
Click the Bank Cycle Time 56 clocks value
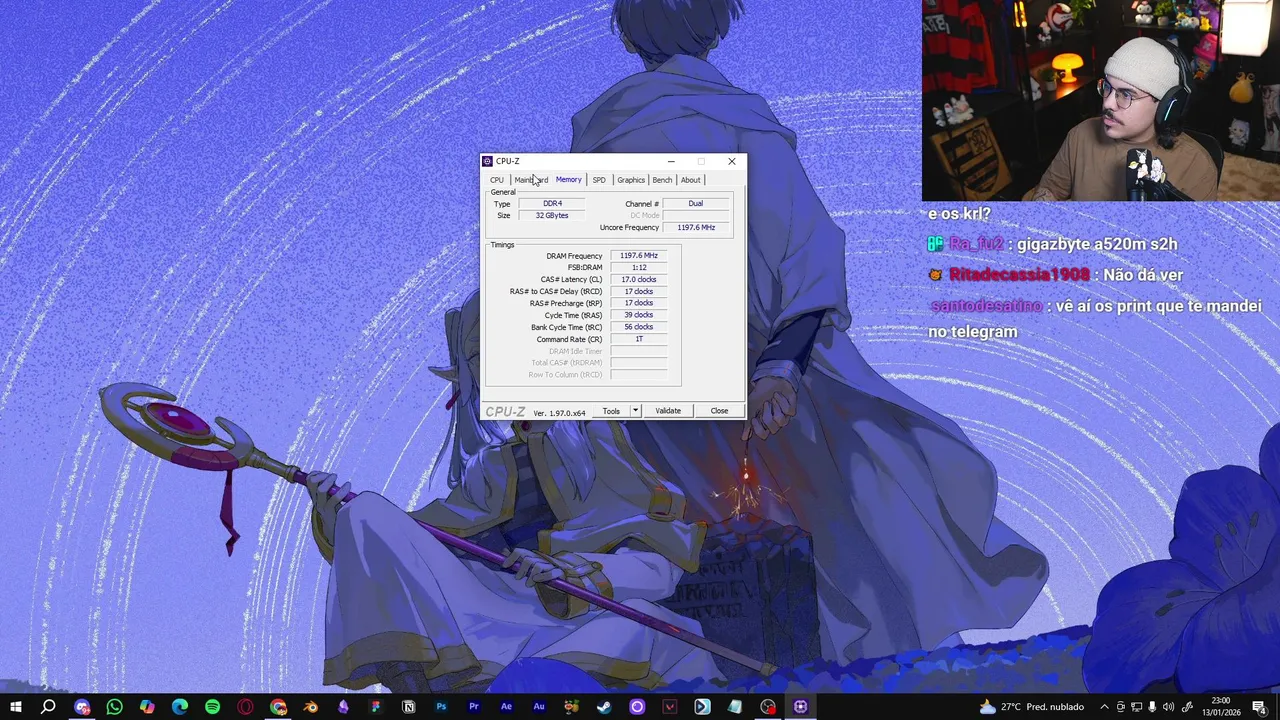click(639, 327)
